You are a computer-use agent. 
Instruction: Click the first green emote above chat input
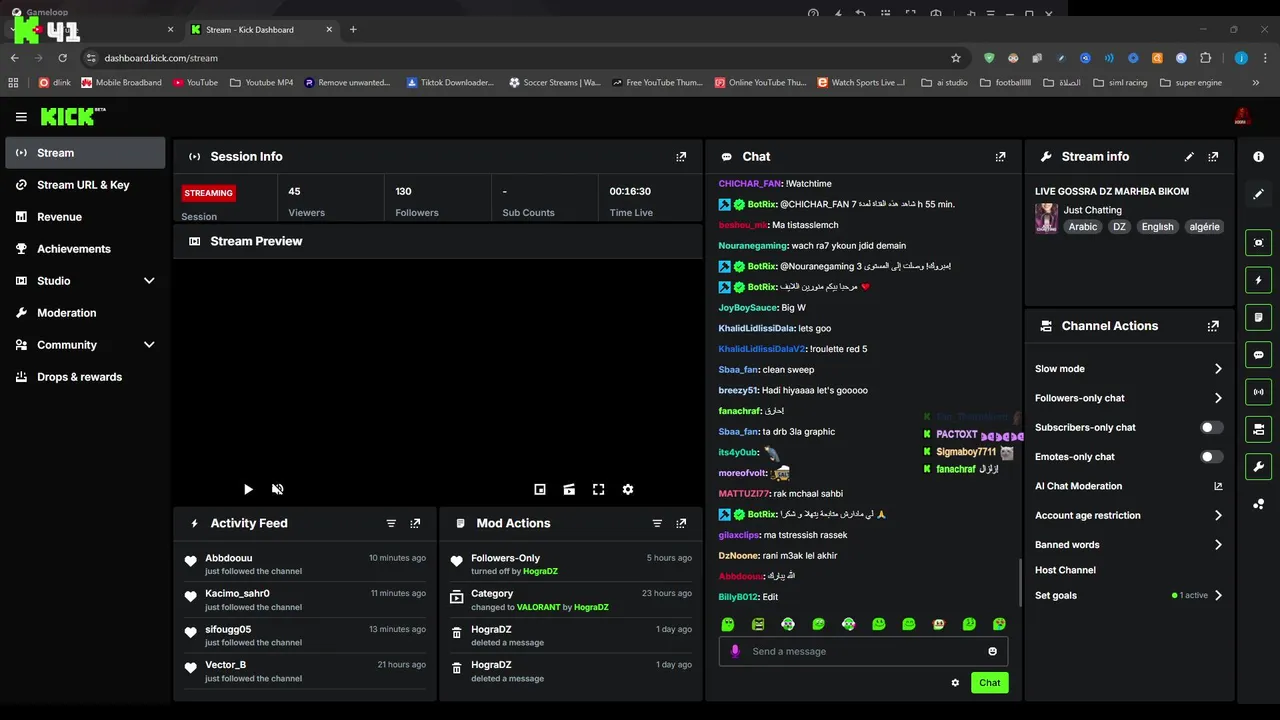point(728,624)
